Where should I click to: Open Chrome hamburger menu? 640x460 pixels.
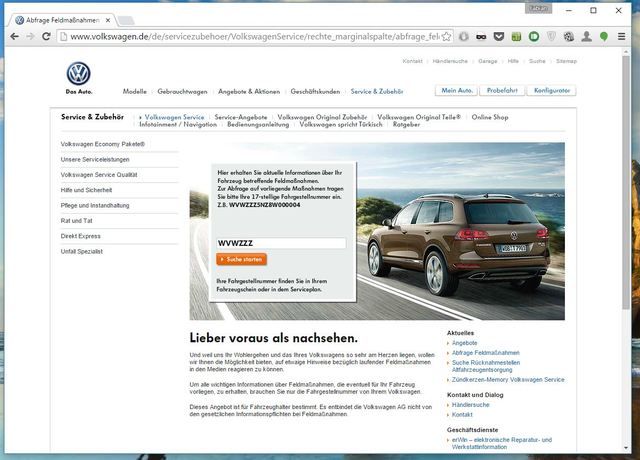[x=621, y=37]
